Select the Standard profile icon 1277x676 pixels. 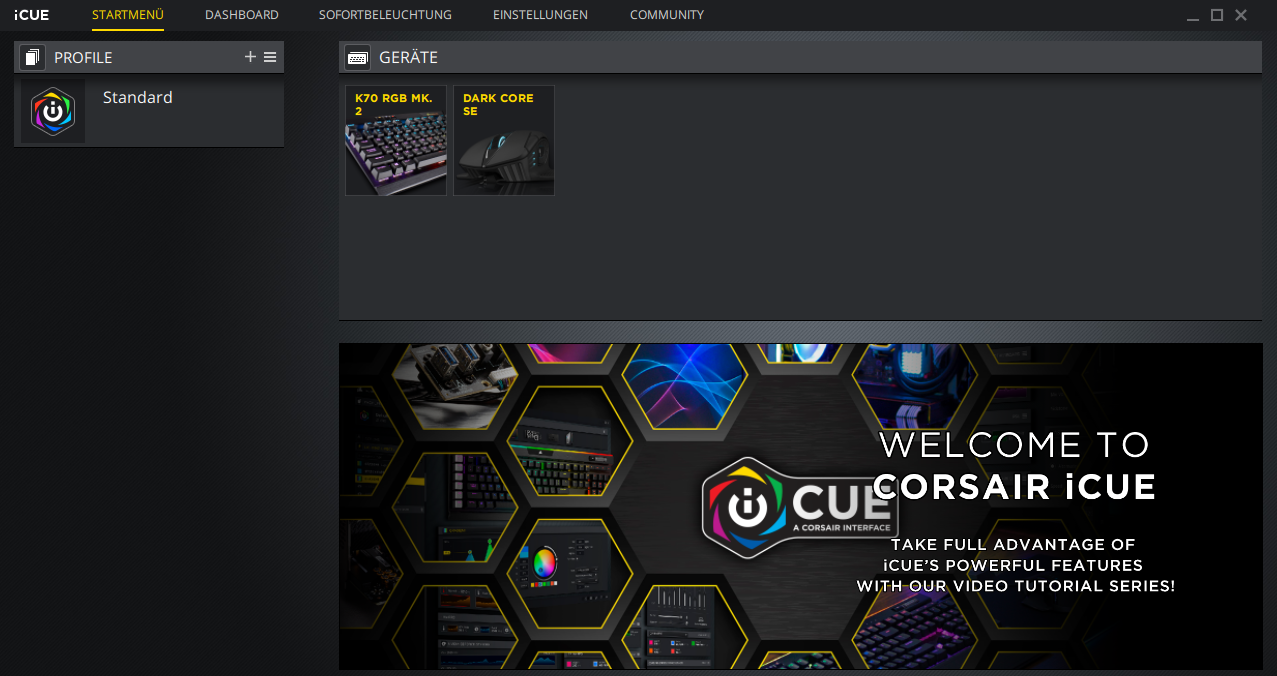click(53, 111)
